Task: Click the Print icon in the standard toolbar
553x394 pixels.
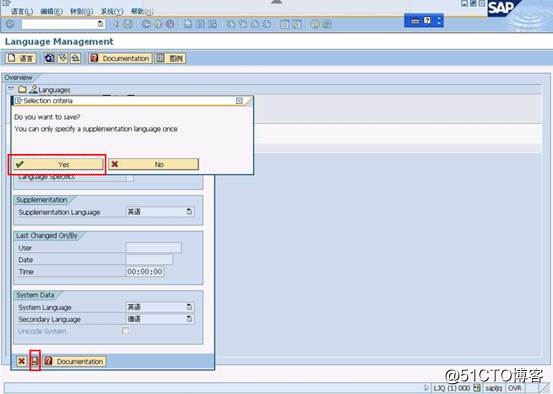Action: [x=188, y=24]
